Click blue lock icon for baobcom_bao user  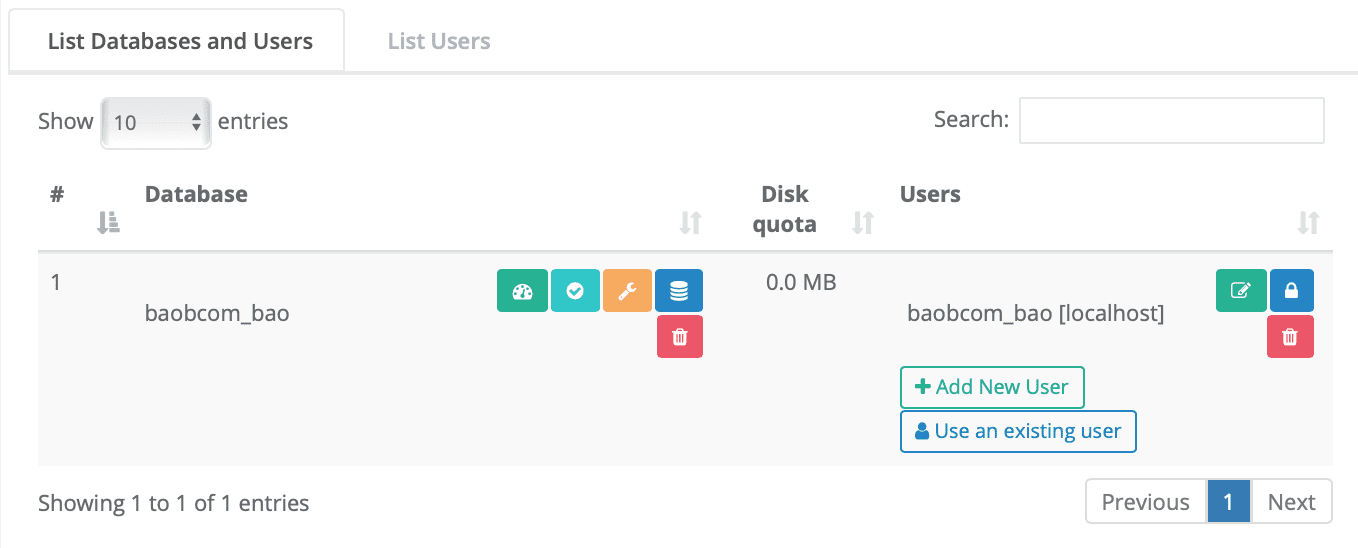pyautogui.click(x=1291, y=291)
